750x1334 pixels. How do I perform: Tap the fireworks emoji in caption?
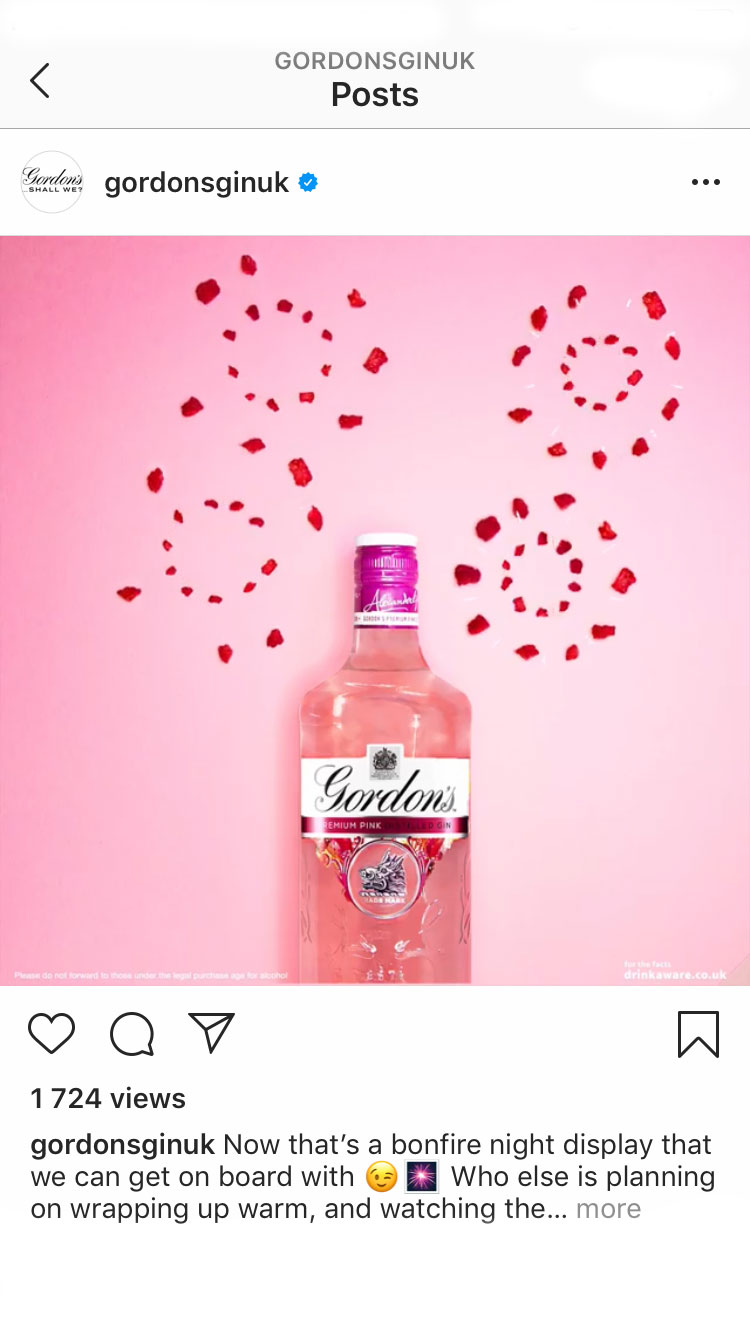coord(422,1178)
